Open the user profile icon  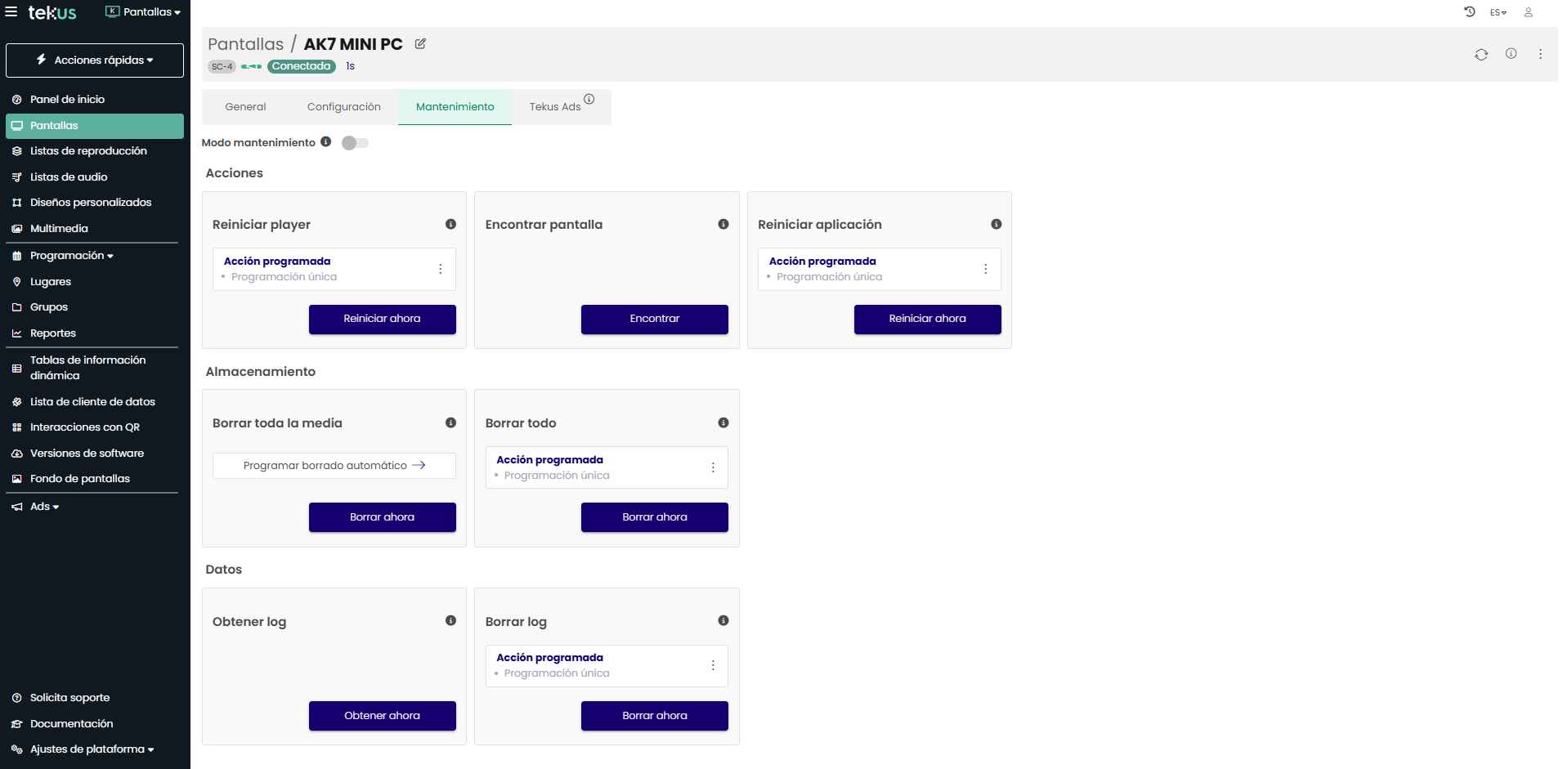click(1528, 12)
